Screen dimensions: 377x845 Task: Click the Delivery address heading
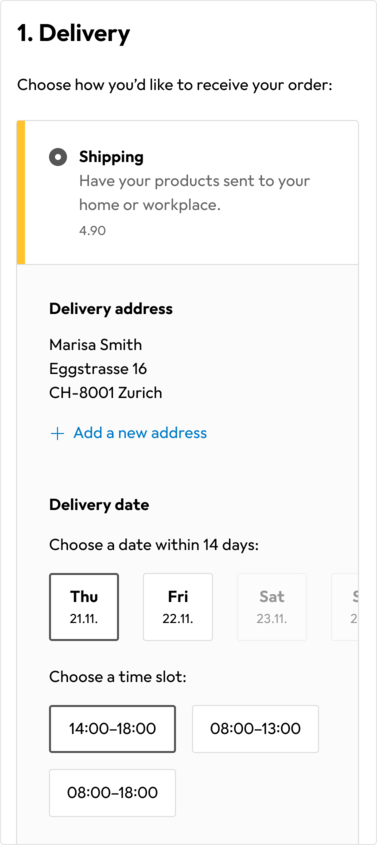[x=111, y=309]
